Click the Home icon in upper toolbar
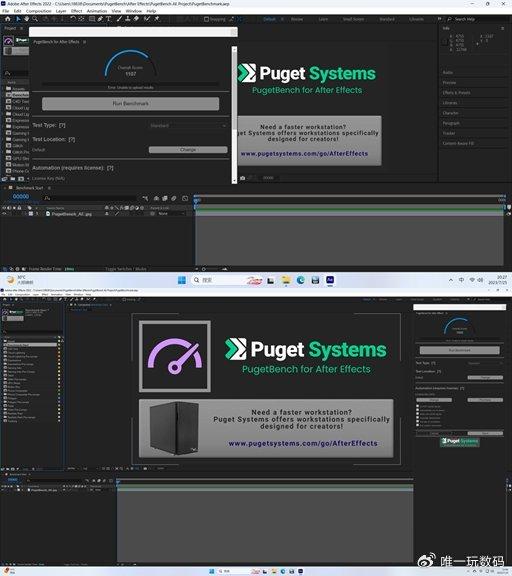 7,19
